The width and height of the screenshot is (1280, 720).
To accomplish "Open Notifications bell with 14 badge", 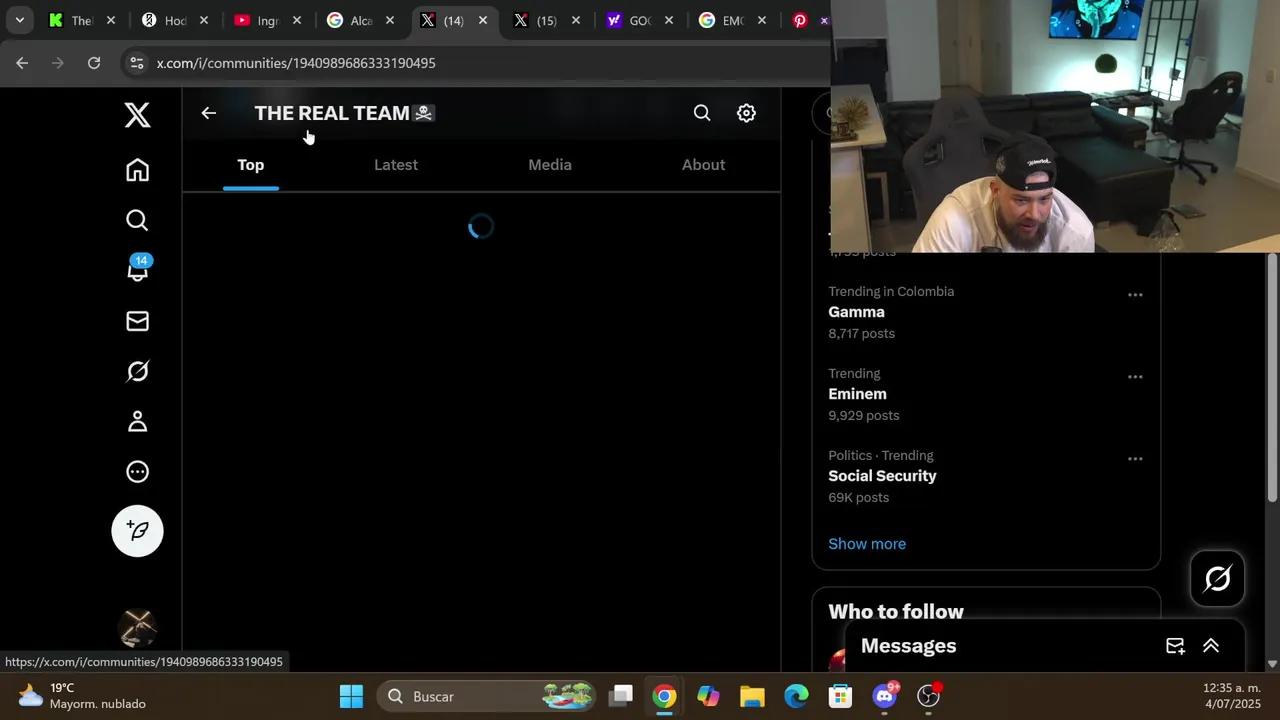I will point(137,270).
